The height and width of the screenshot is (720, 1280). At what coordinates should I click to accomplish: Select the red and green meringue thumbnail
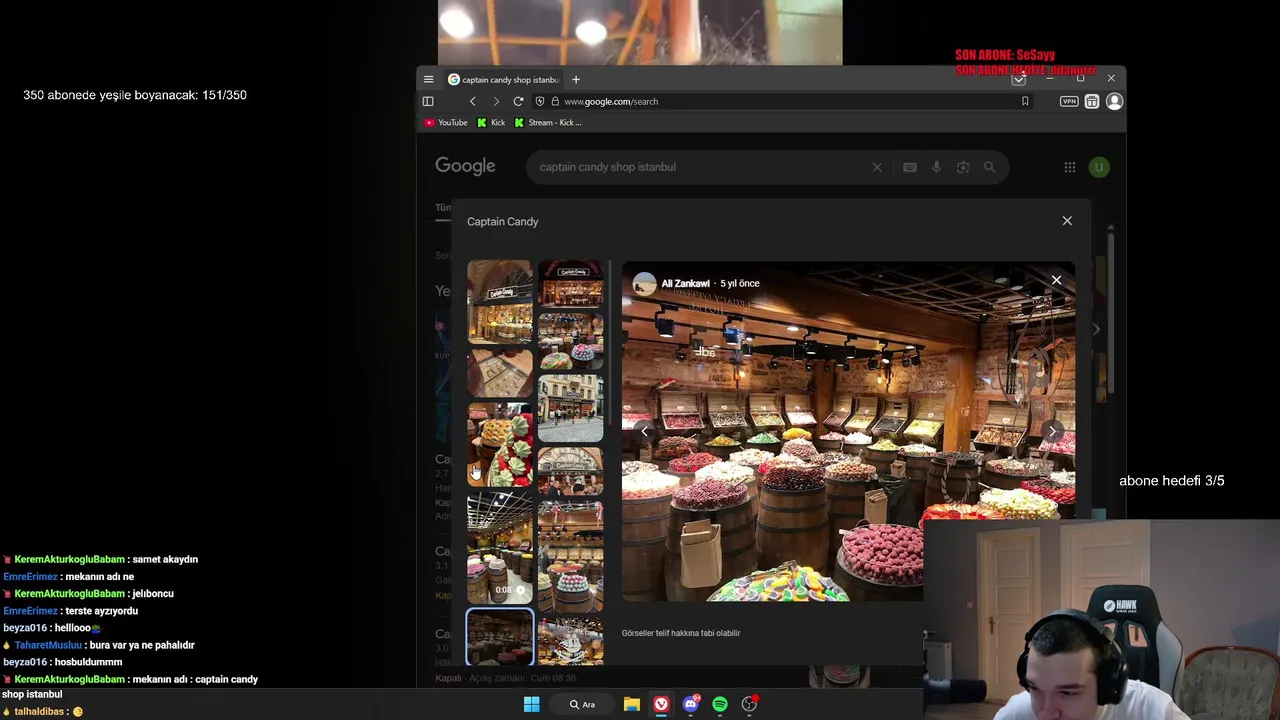(500, 445)
